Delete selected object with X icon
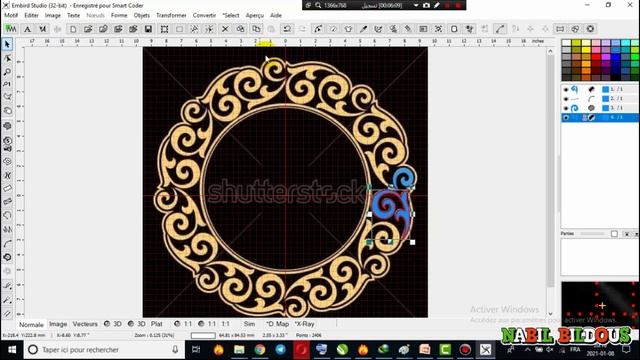This screenshot has height=360, width=640. (225, 29)
